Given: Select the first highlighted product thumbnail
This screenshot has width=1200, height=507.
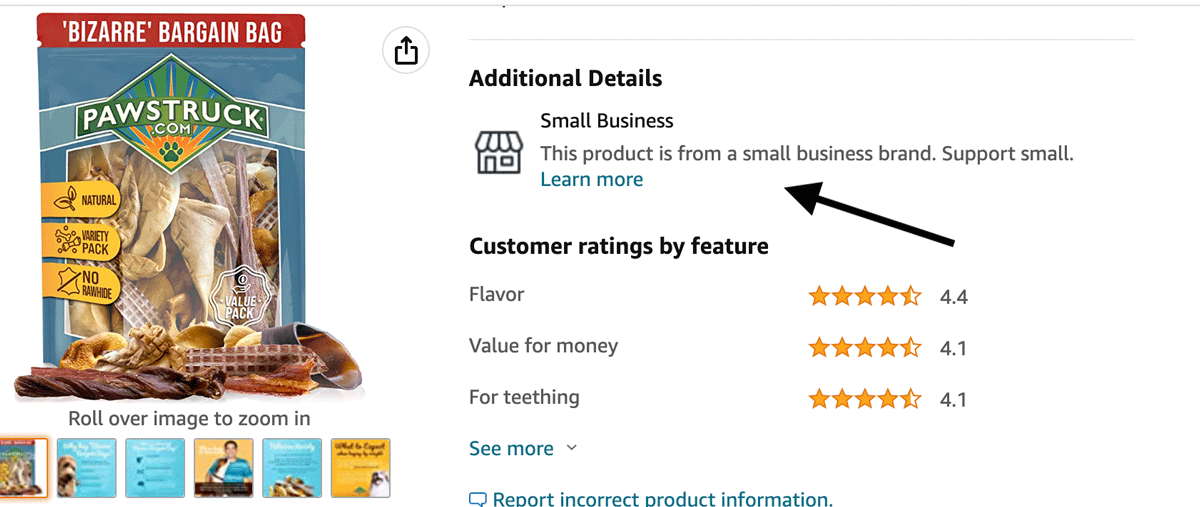Looking at the screenshot, I should coord(22,467).
